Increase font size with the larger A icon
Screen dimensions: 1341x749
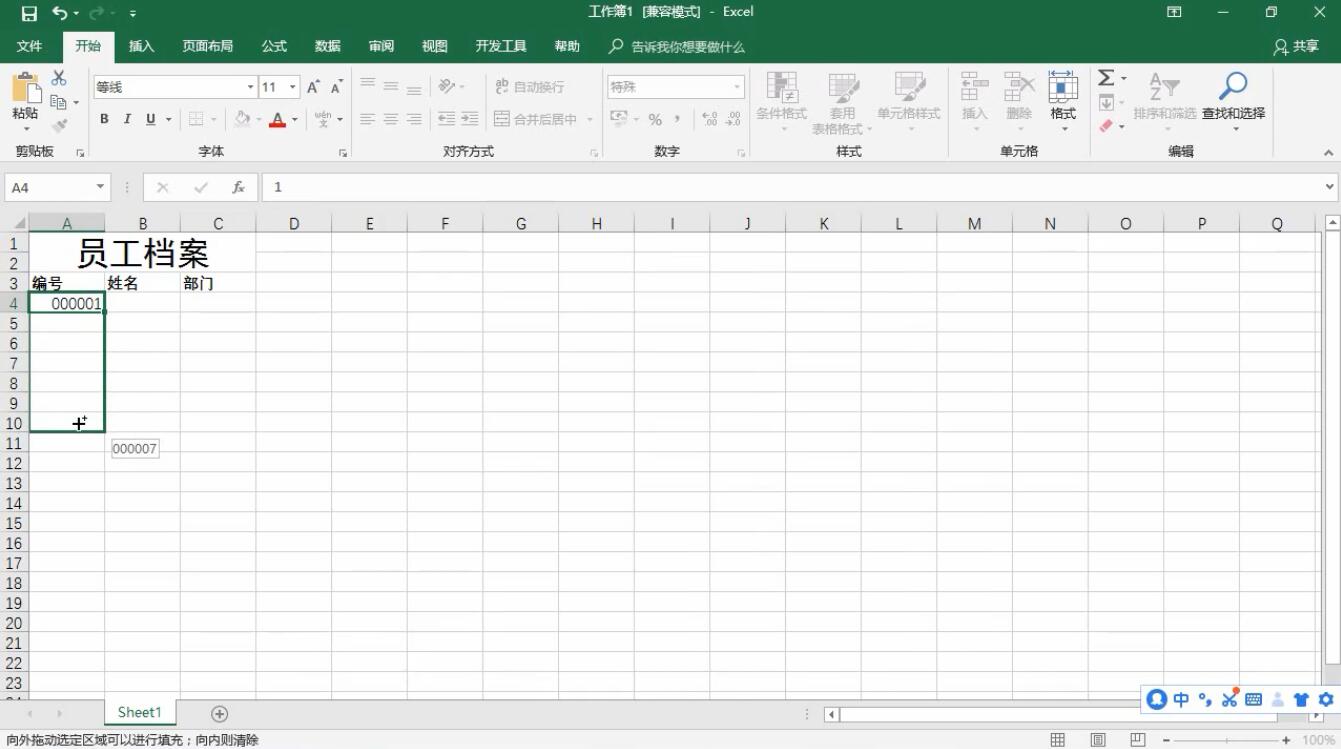(314, 87)
